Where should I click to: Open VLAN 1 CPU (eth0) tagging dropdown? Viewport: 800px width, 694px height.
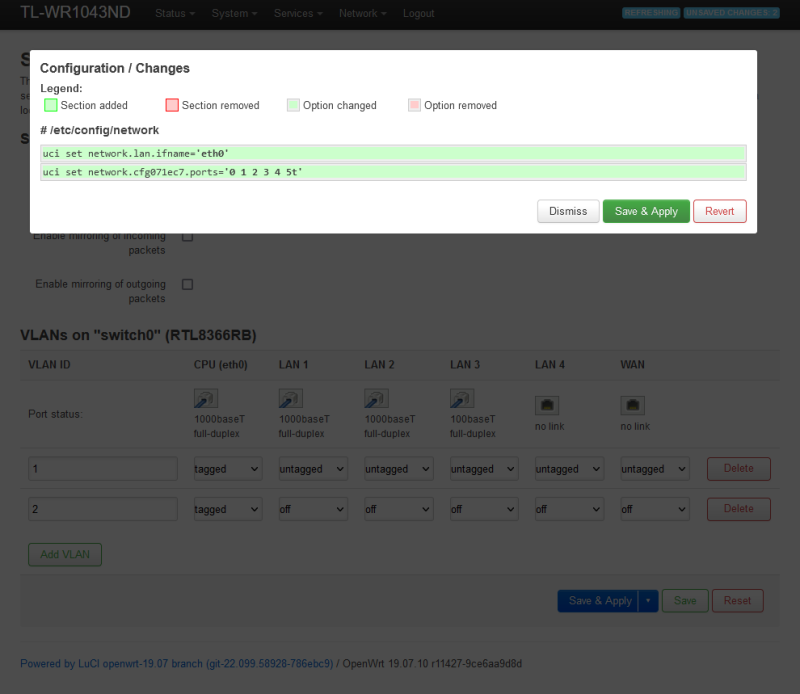click(x=228, y=469)
